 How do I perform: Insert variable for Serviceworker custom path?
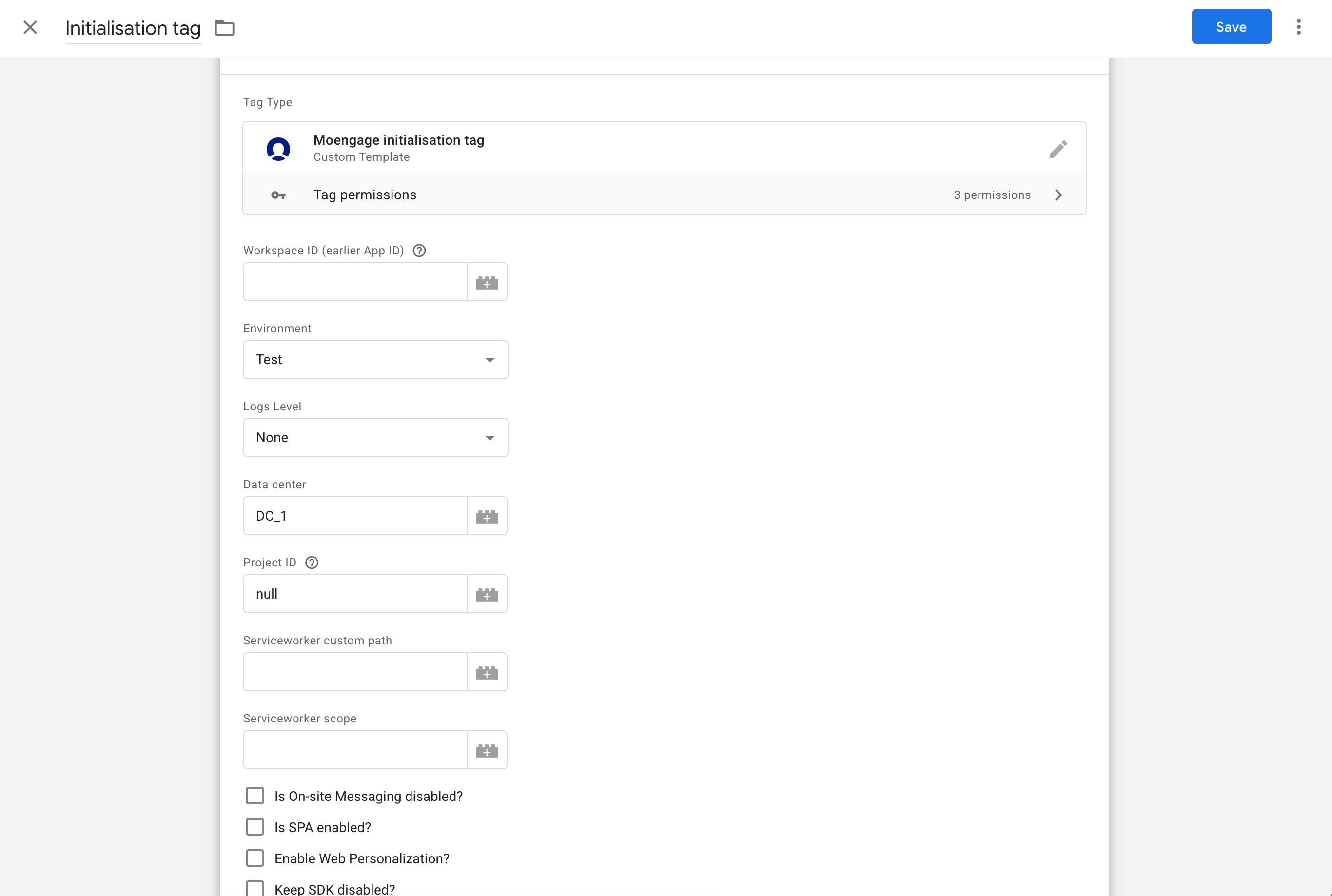coord(487,672)
